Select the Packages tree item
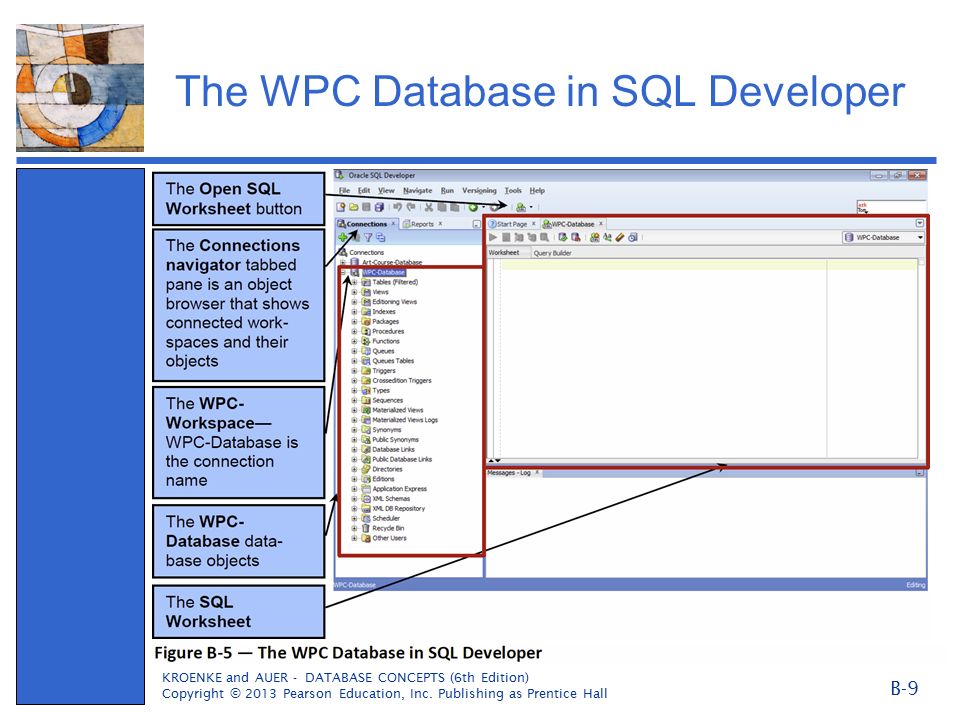 click(x=385, y=321)
